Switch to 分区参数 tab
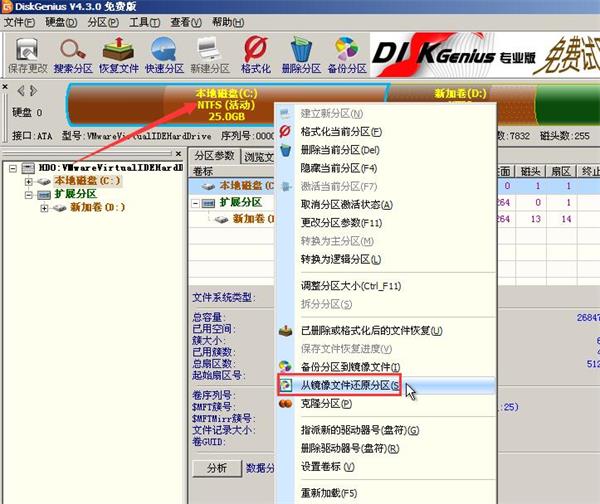The width and height of the screenshot is (600, 504). tap(214, 156)
